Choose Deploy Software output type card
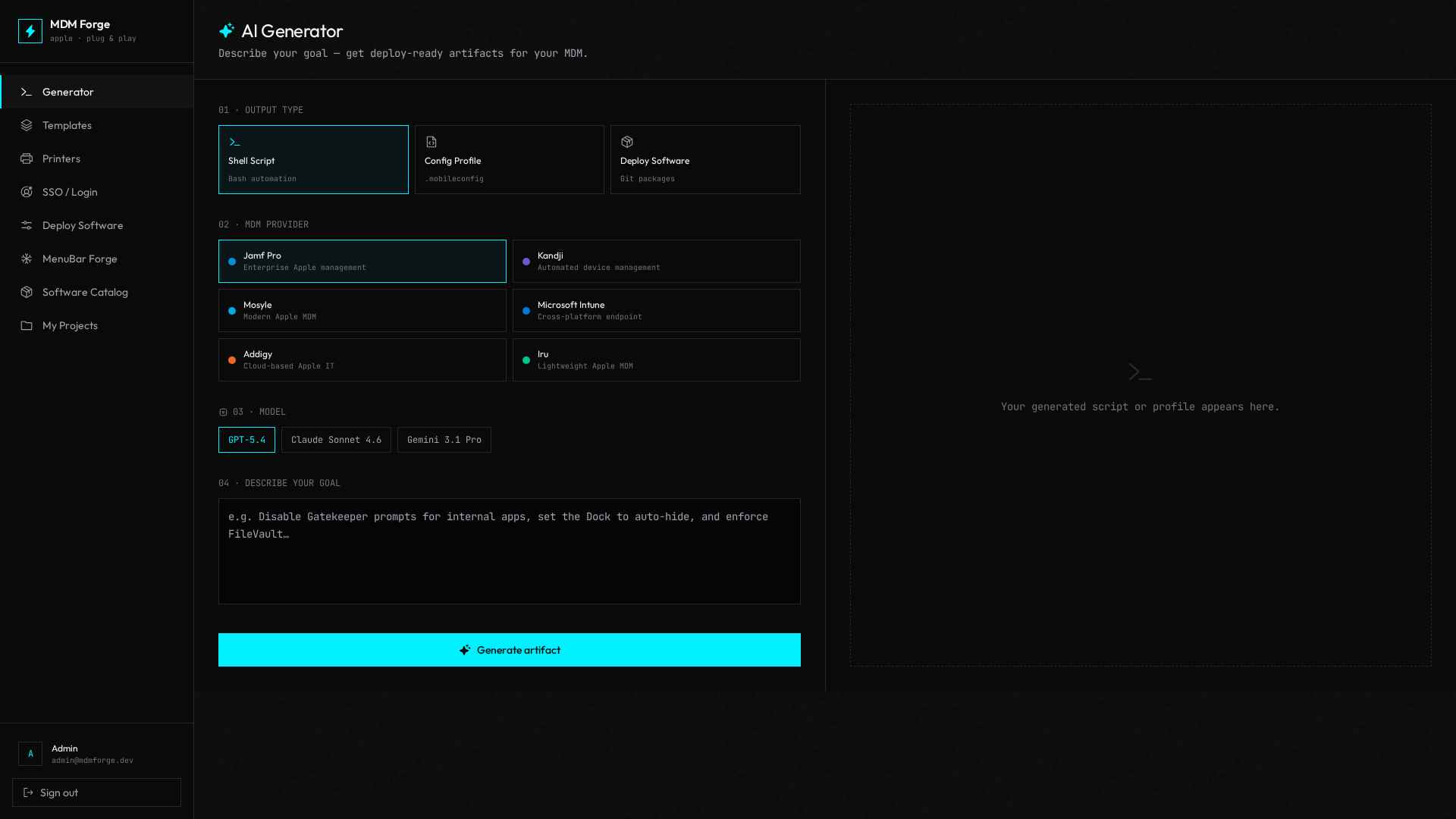The width and height of the screenshot is (1456, 819). tap(705, 159)
